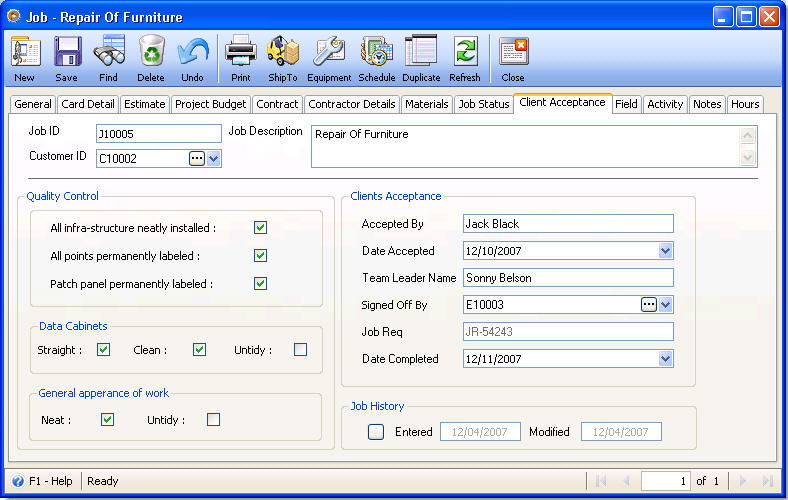The height and width of the screenshot is (500, 788).
Task: Switch to the Notes tab
Action: click(707, 105)
